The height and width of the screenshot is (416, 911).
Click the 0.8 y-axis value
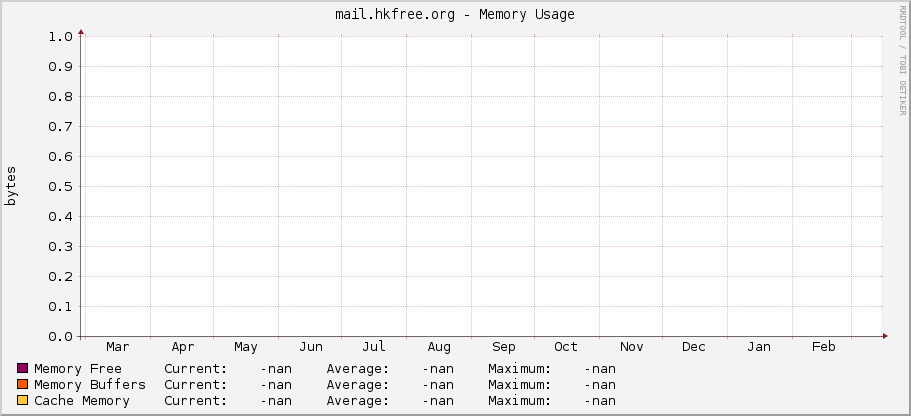[60, 96]
